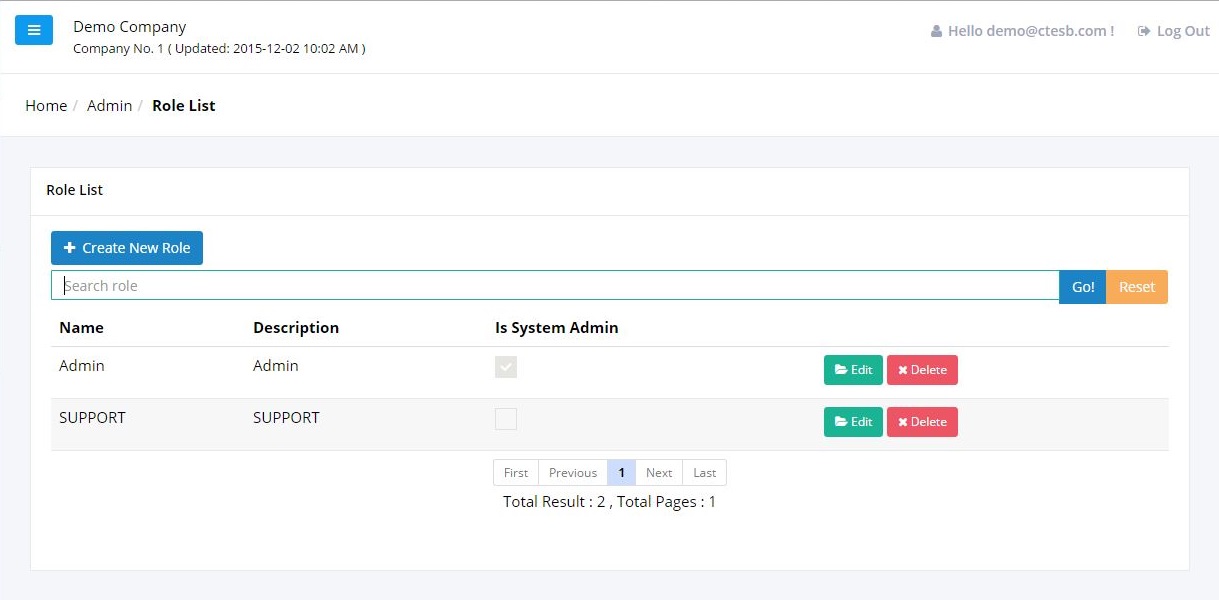Go to Next page
The height and width of the screenshot is (600, 1219).
659,473
